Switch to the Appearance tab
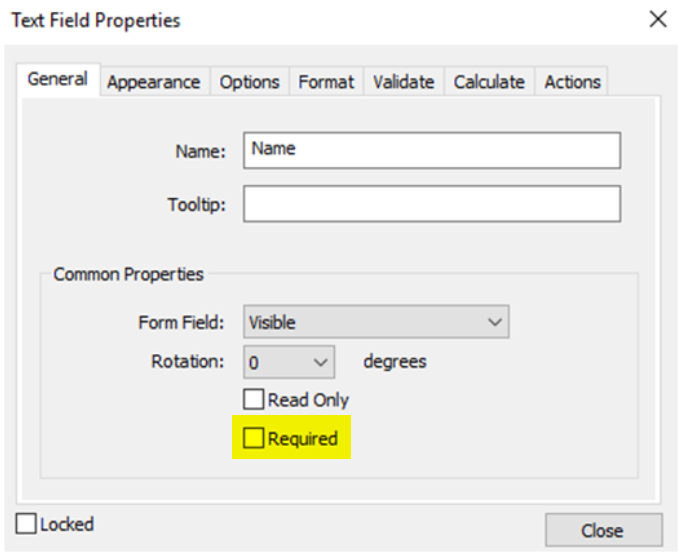Viewport: 678px width, 554px height. [153, 82]
